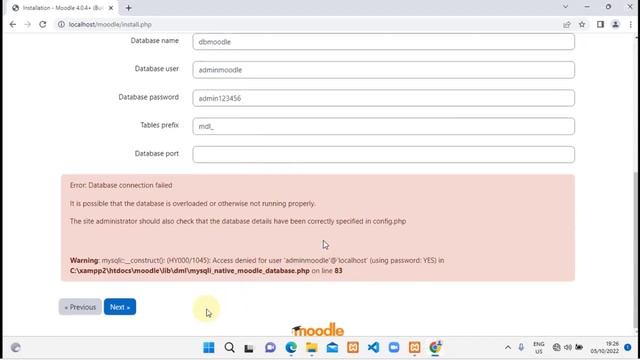Viewport: 640px width, 360px height.
Task: Click the « Previous button
Action: pyautogui.click(x=80, y=307)
